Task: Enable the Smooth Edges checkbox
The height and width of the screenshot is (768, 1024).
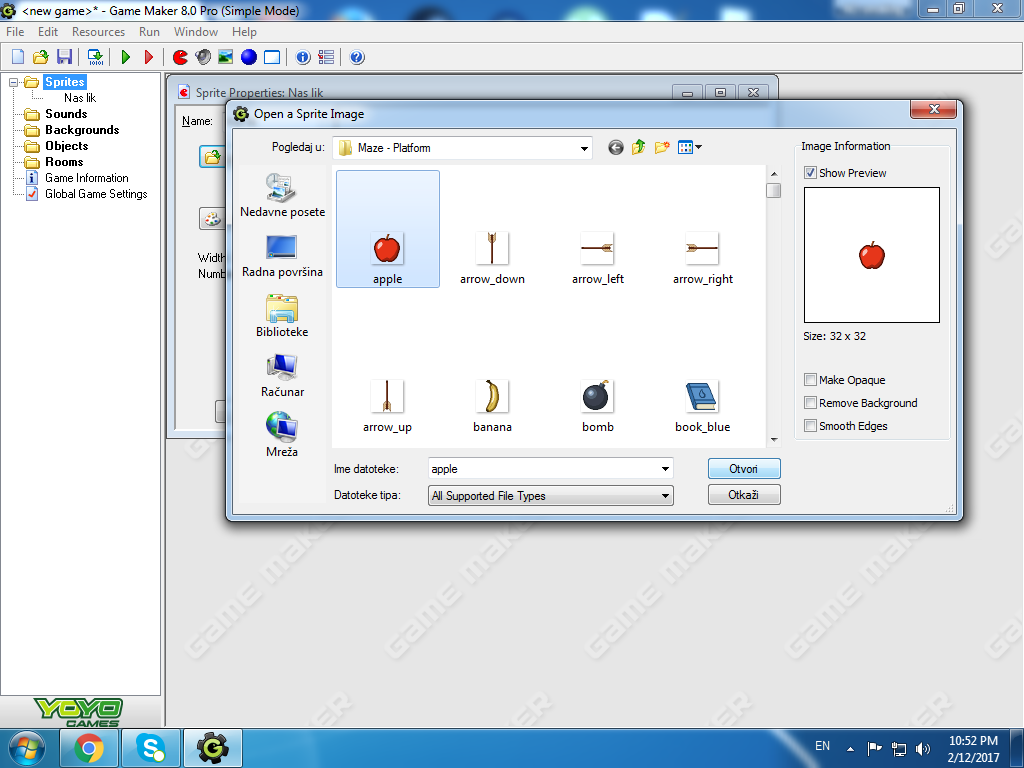Action: (x=810, y=426)
